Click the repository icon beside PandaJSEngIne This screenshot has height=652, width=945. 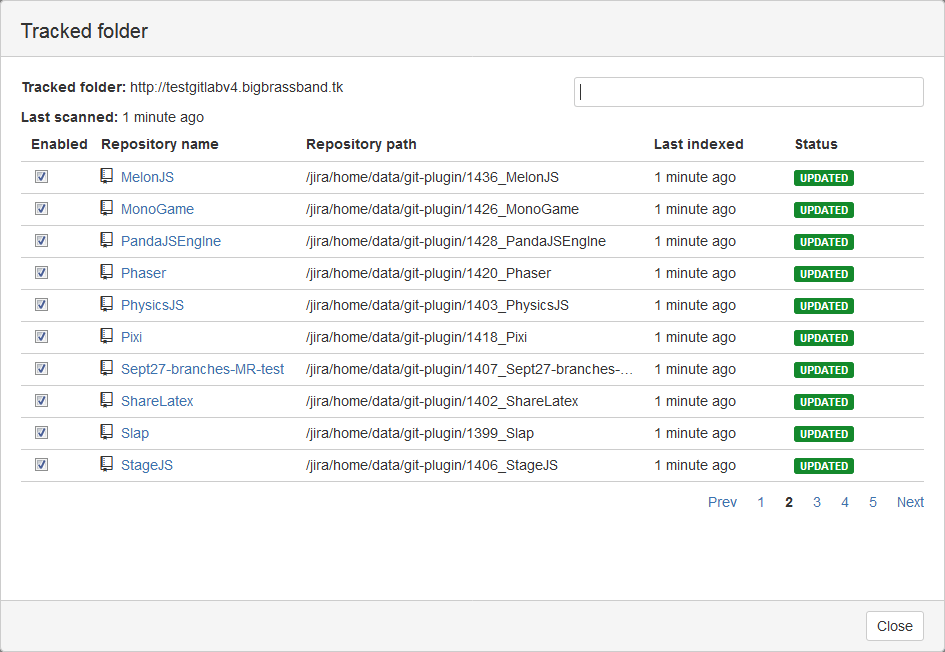pos(107,240)
